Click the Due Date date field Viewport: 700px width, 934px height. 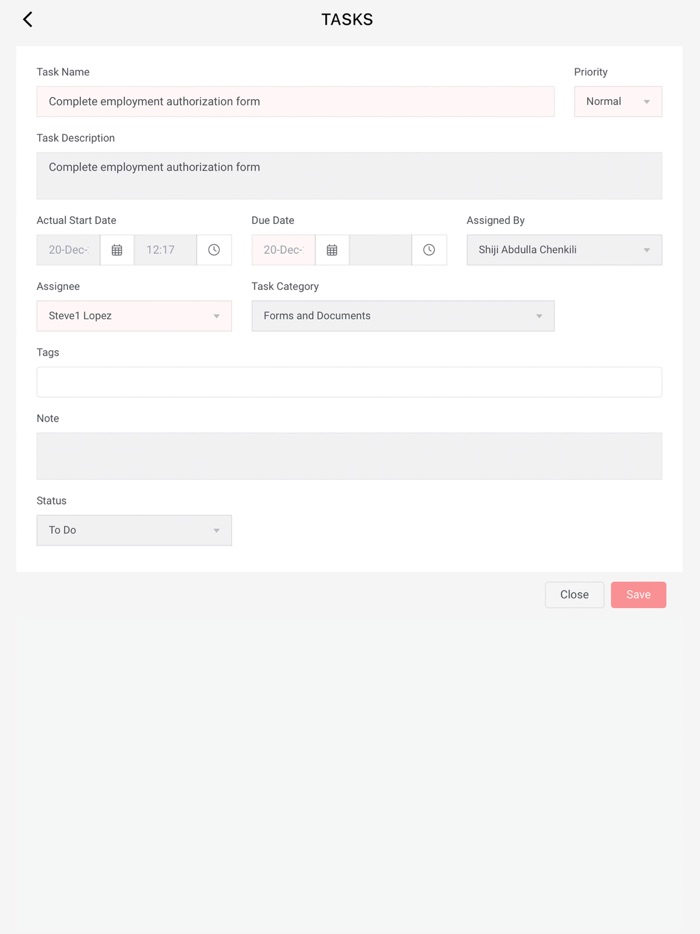pos(283,250)
